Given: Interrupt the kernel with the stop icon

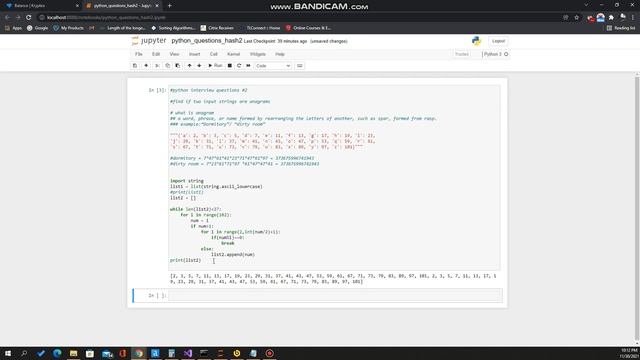Looking at the screenshot, I should [x=230, y=66].
